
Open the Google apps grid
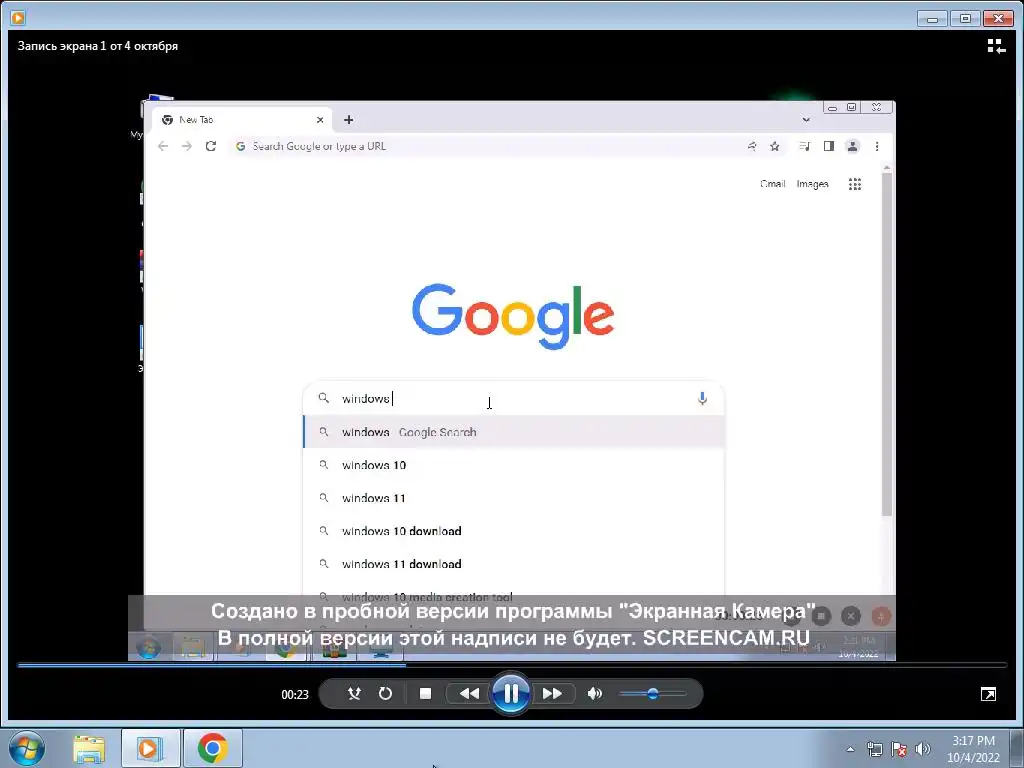pos(855,184)
